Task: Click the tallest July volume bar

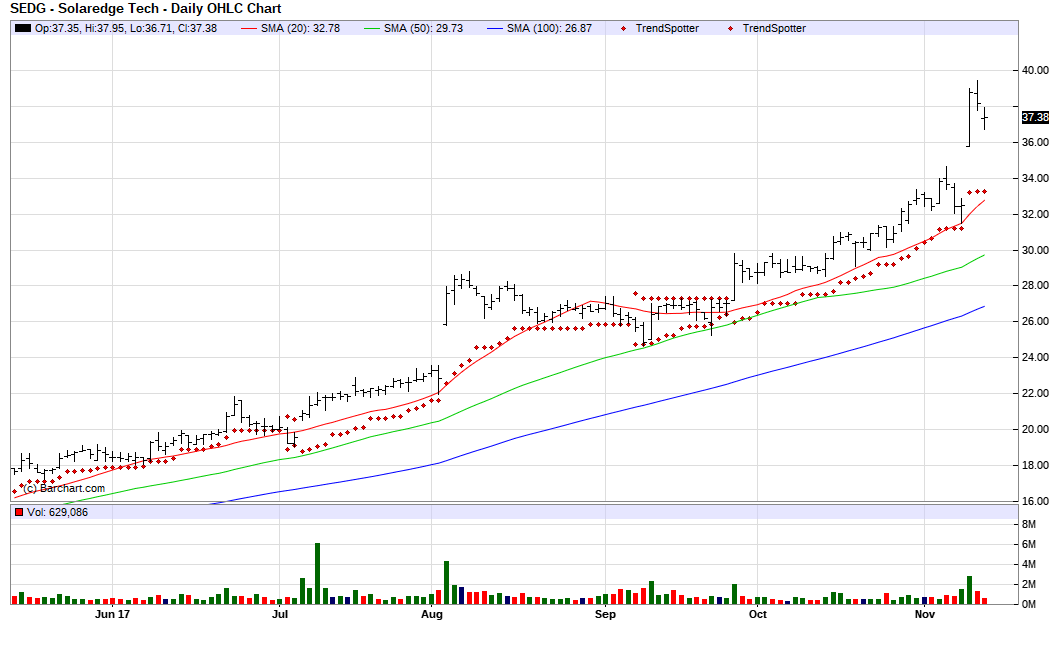Action: [x=318, y=573]
